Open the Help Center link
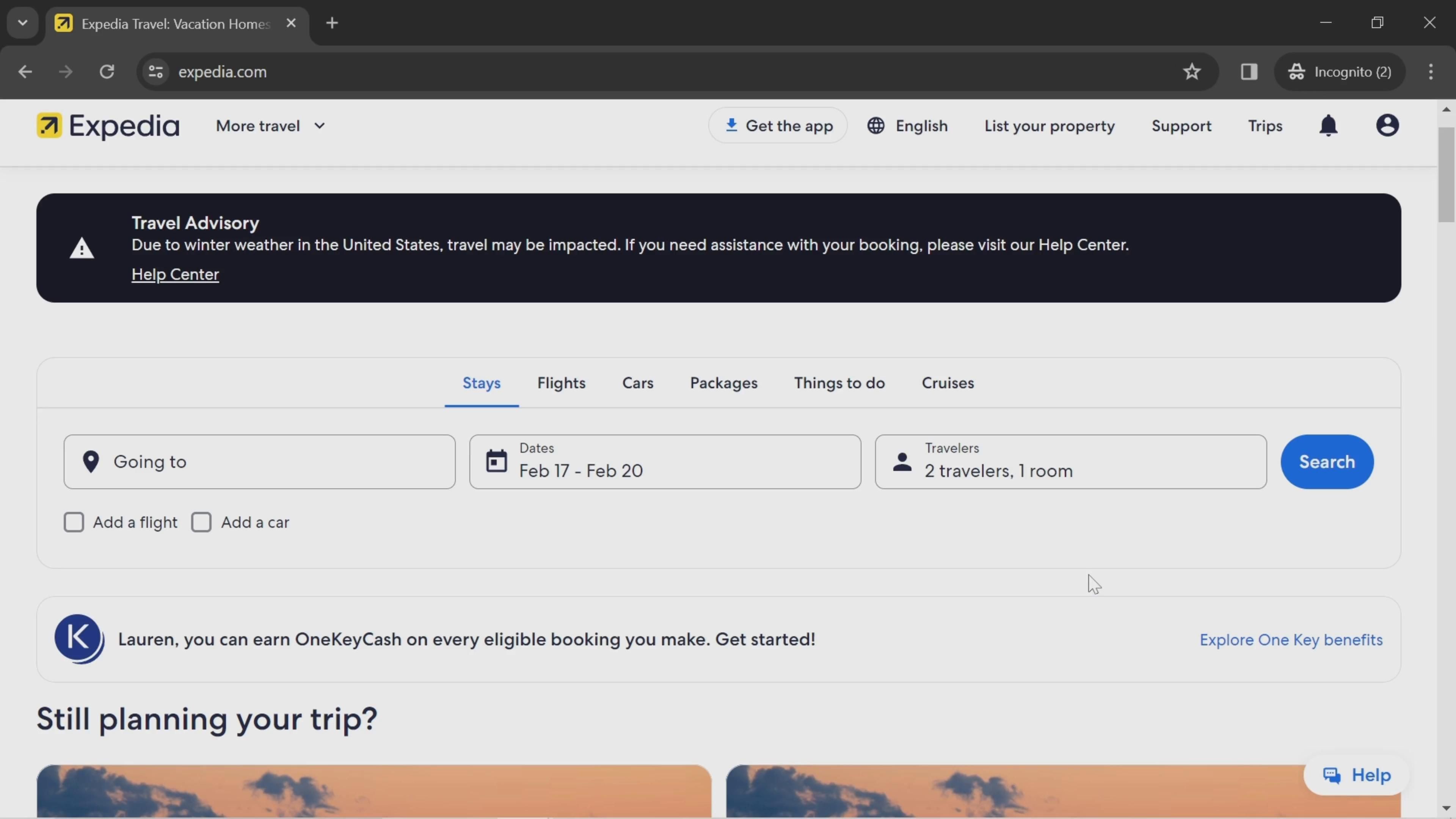1456x819 pixels. point(175,274)
